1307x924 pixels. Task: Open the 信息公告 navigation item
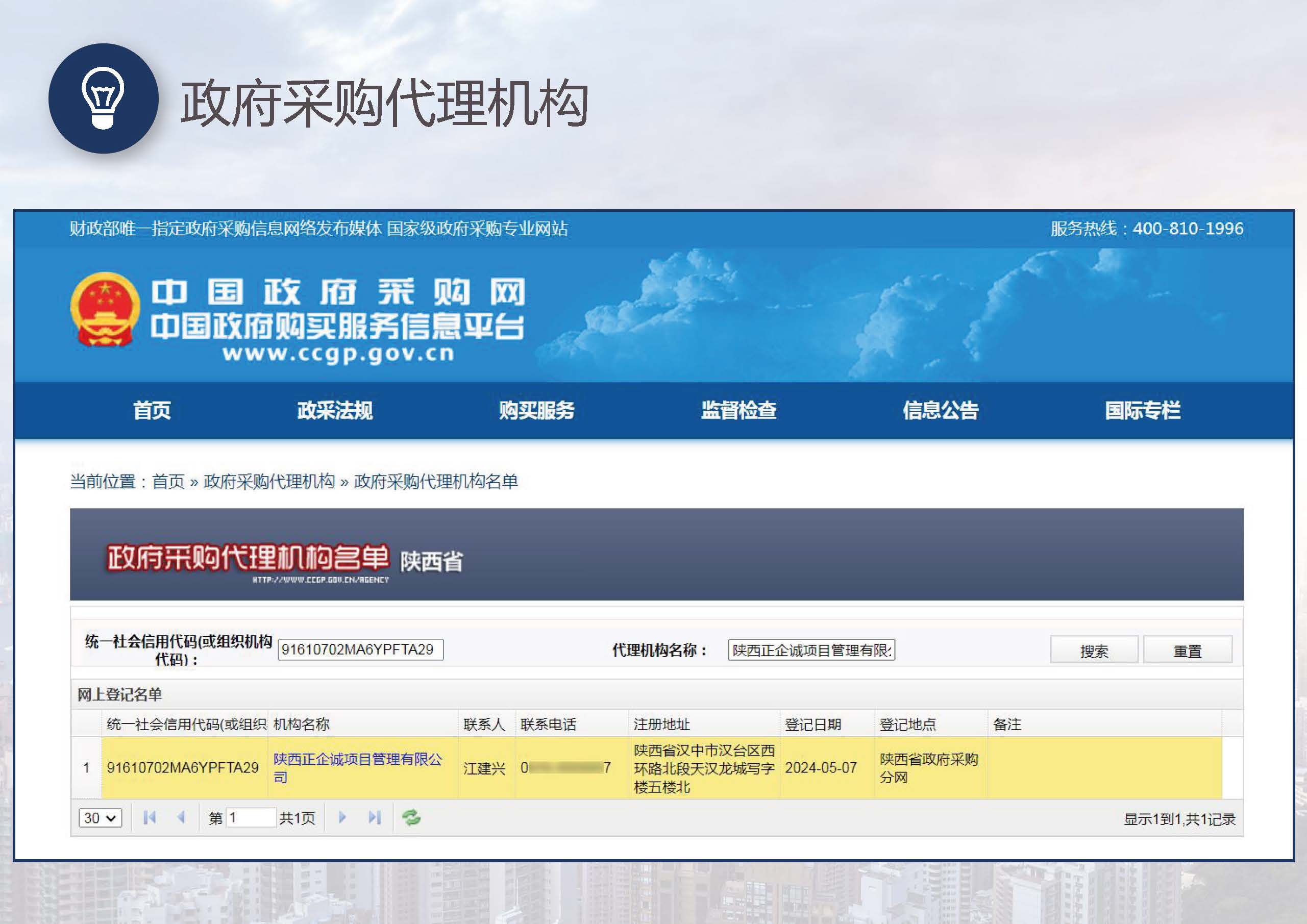click(940, 410)
